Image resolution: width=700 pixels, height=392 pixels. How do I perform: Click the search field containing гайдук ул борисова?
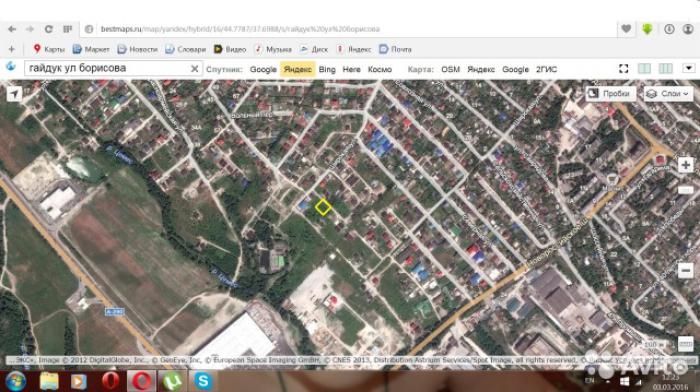click(107, 68)
